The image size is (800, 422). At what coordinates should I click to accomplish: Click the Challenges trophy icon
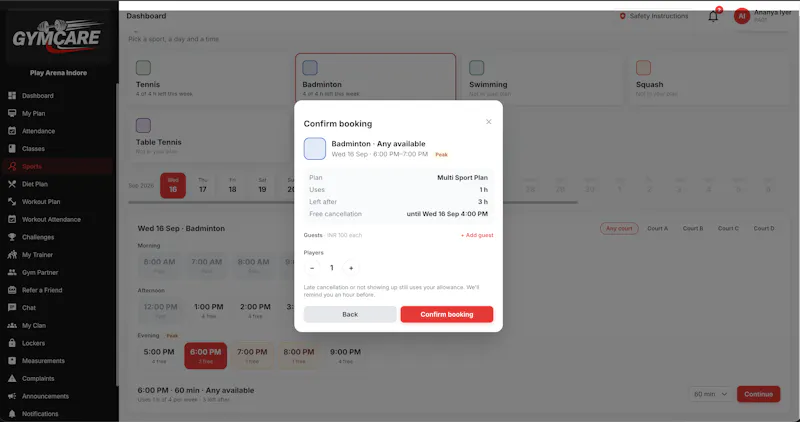(x=12, y=237)
